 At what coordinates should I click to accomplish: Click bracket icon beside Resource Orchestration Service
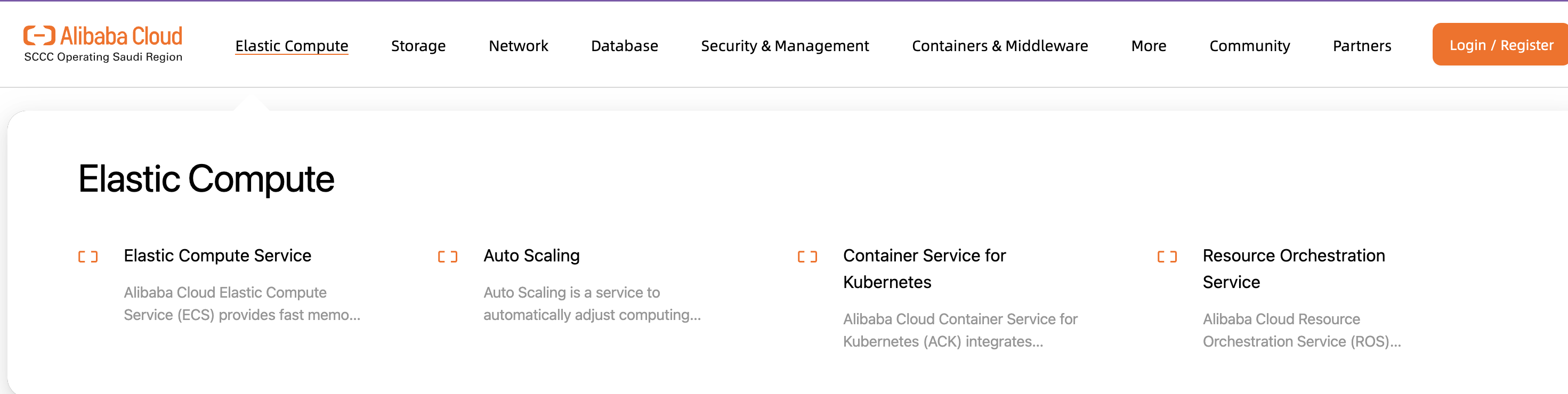[1166, 257]
